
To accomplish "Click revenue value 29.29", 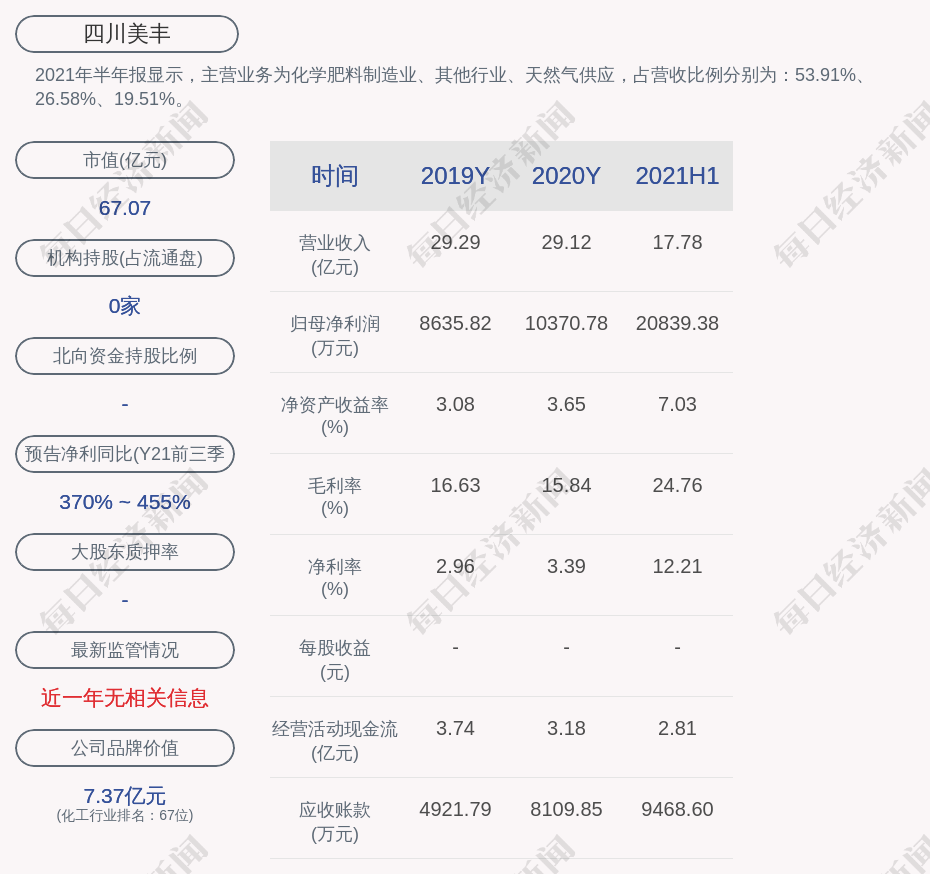I will pos(455,243).
